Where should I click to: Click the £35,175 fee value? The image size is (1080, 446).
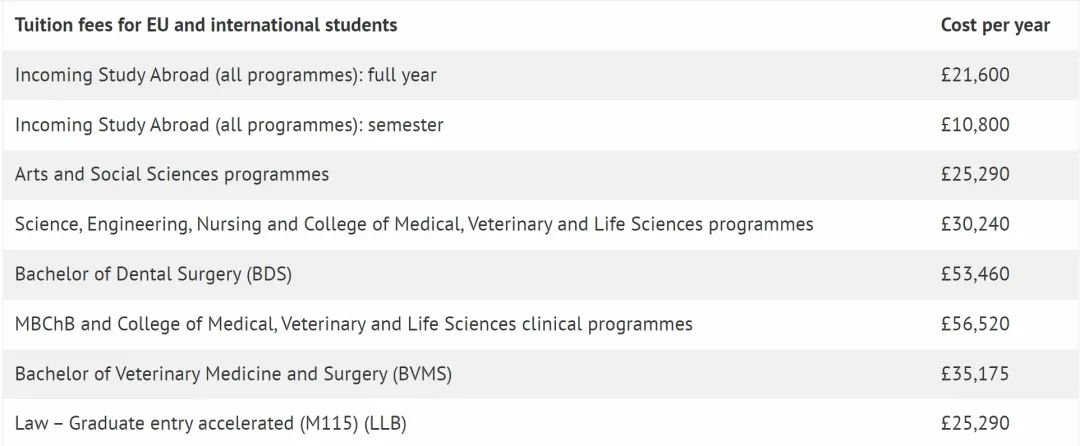[x=975, y=374]
